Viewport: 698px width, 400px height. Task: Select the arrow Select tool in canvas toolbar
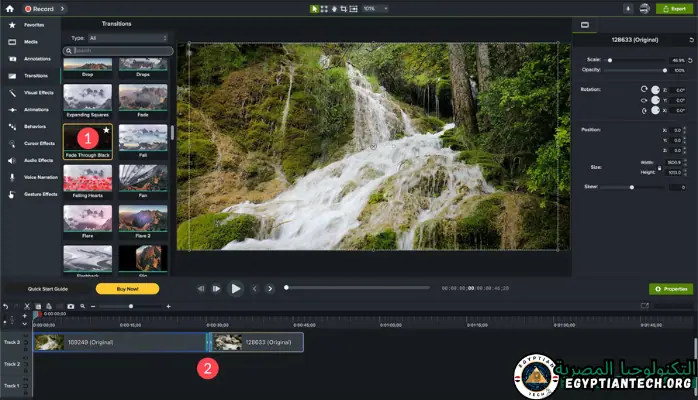[x=314, y=8]
